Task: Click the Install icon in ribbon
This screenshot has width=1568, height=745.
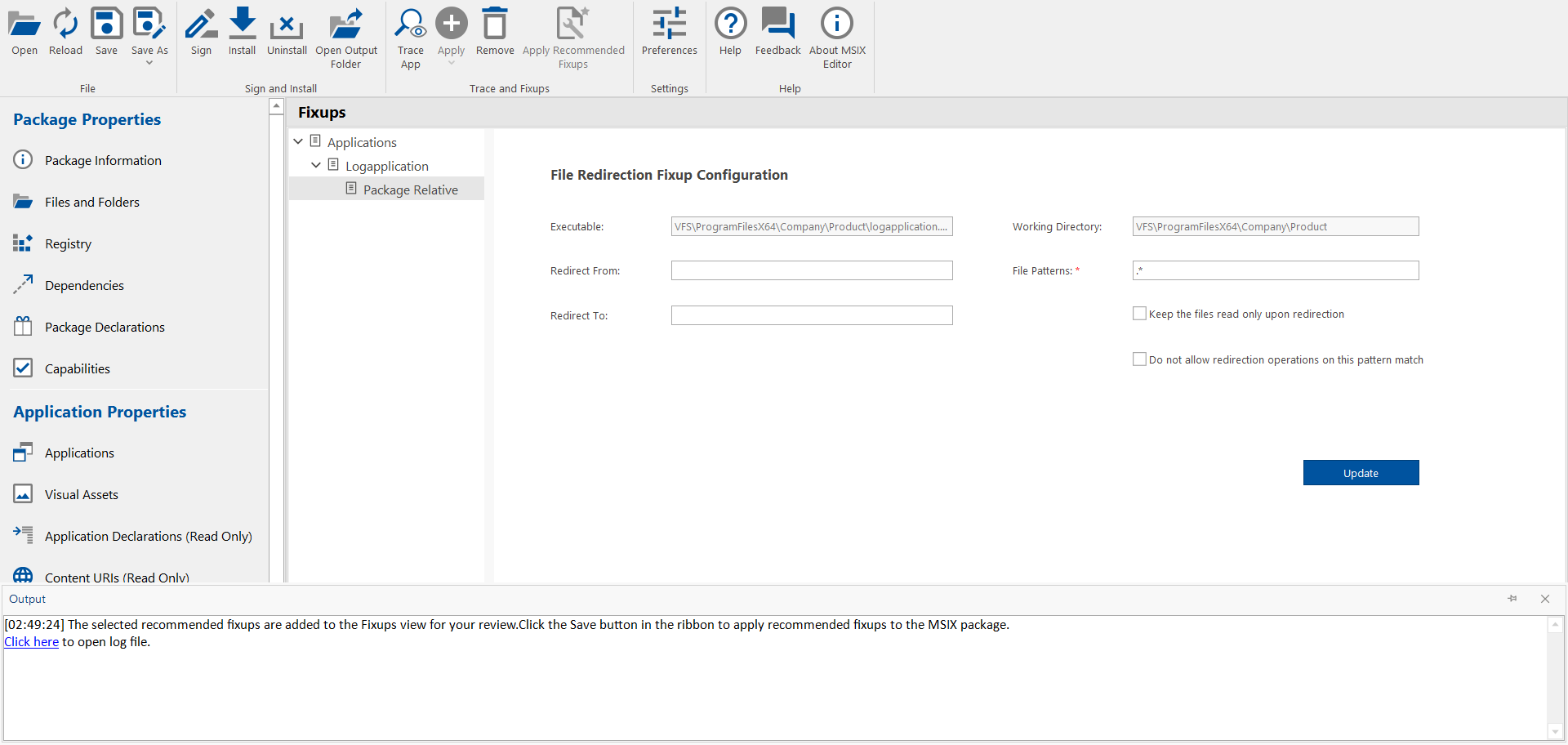Action: 242,25
